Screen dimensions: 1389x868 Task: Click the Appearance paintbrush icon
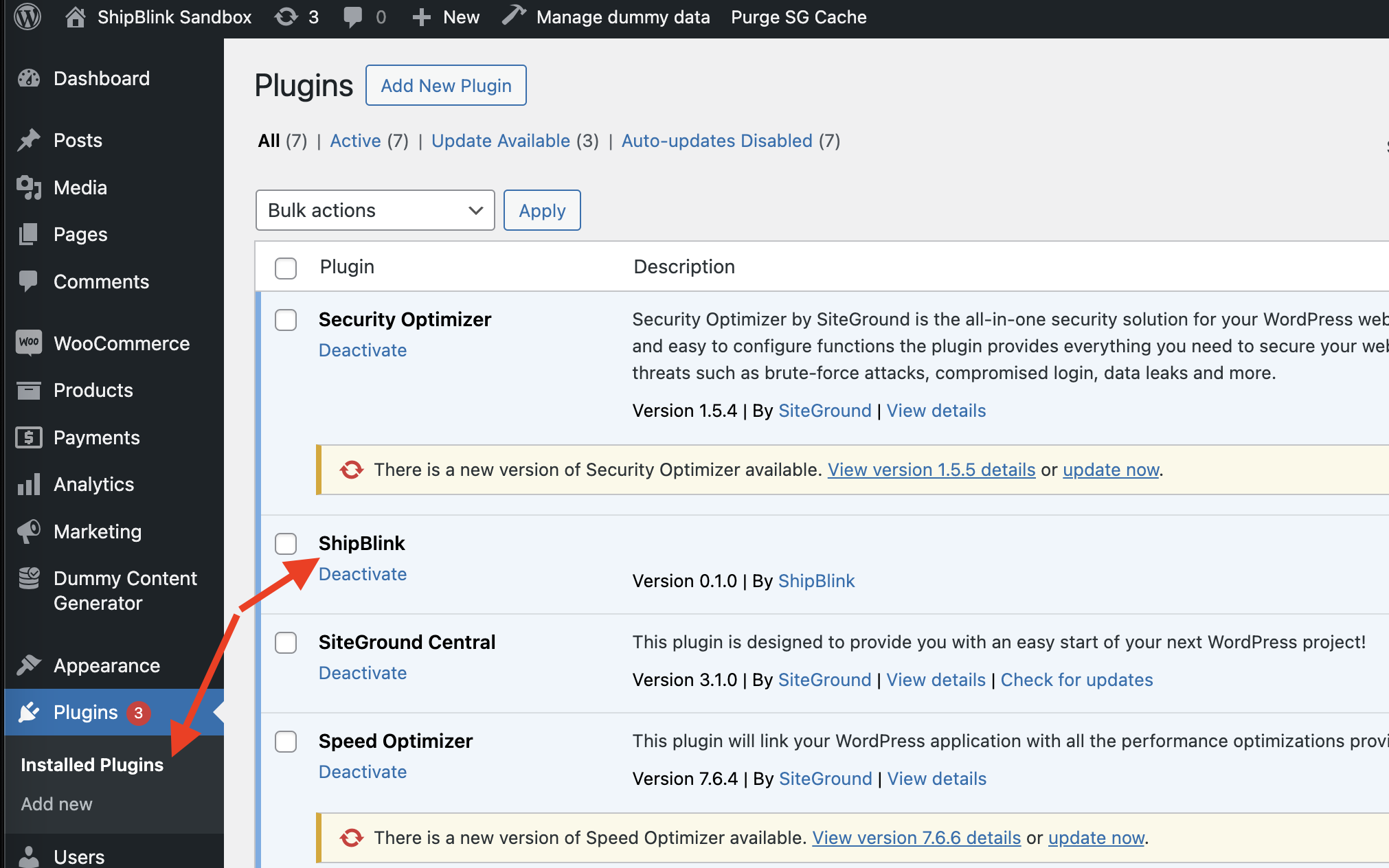tap(29, 665)
